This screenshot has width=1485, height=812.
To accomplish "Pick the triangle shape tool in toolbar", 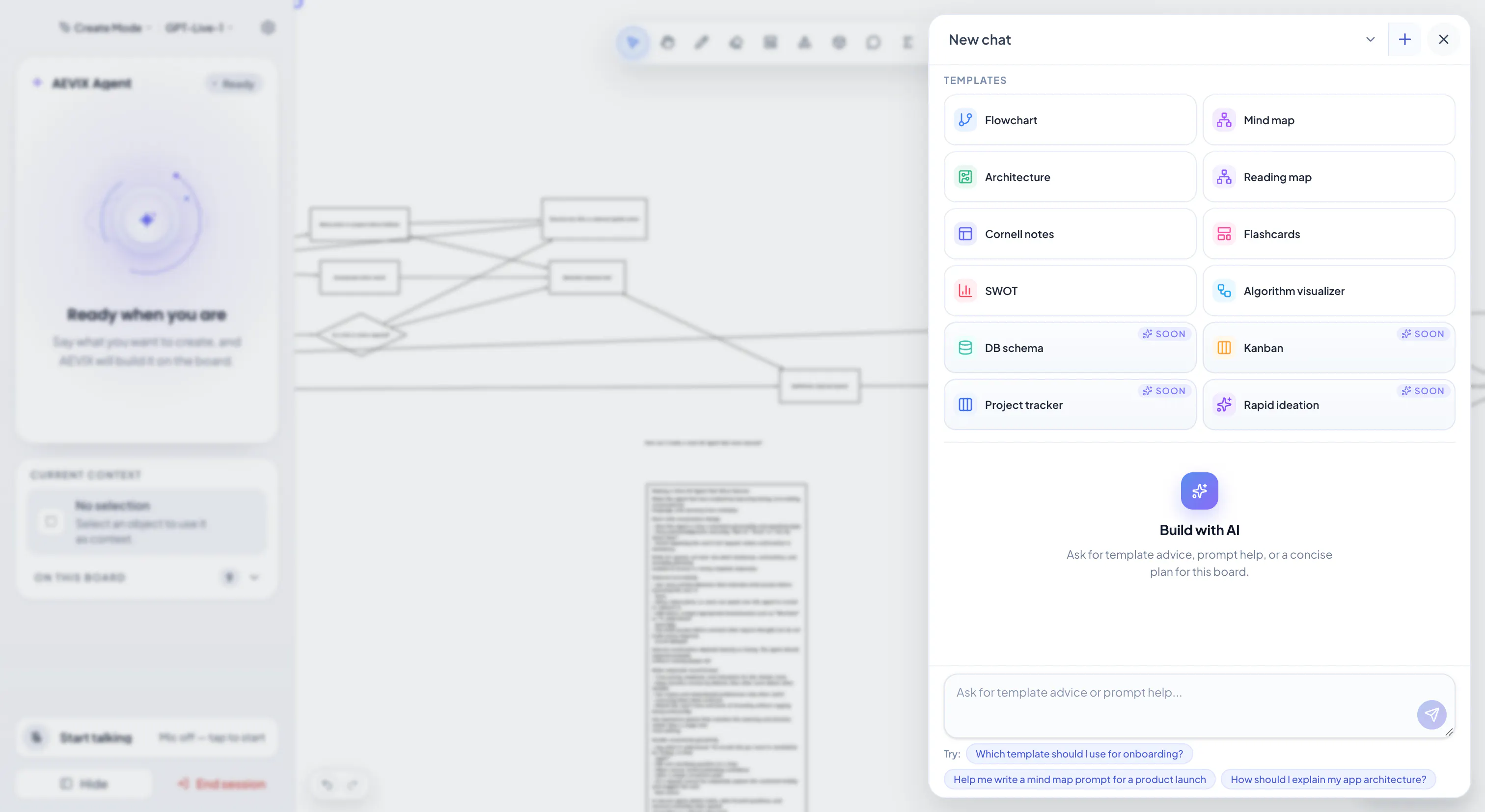I will [x=804, y=42].
